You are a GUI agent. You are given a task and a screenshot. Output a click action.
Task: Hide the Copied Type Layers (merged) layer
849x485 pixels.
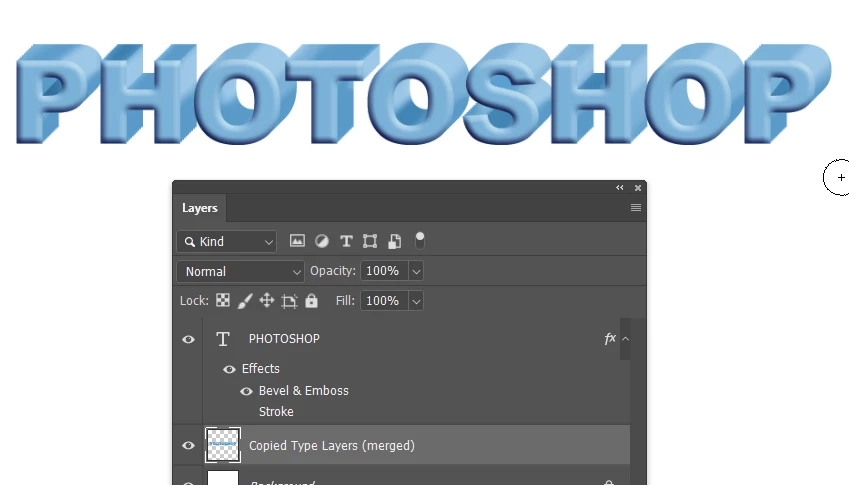point(188,445)
